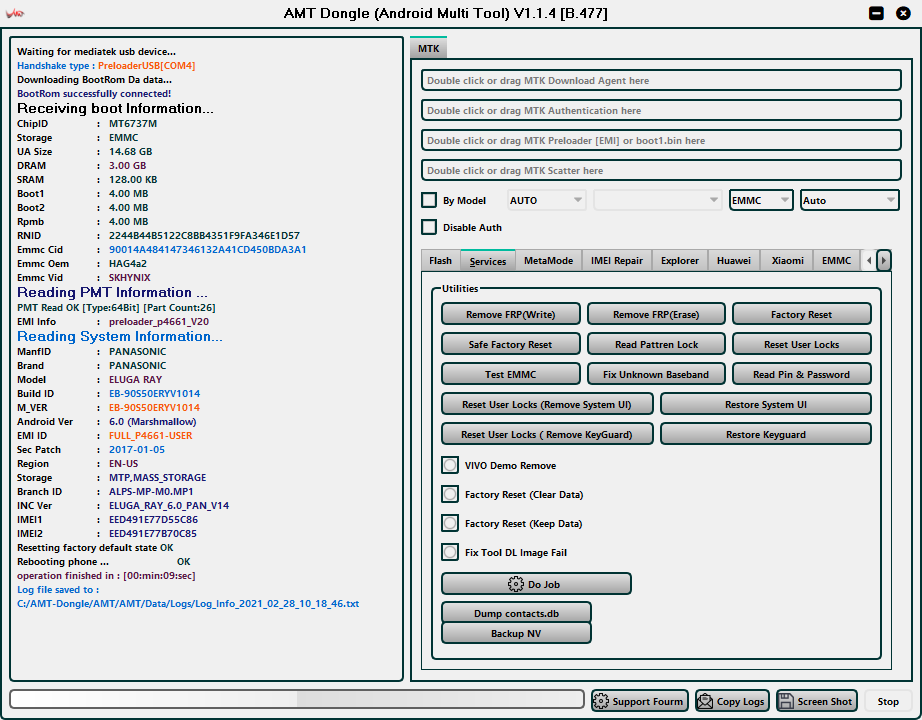The width and height of the screenshot is (922, 720).
Task: Open the IMEI Repair tab
Action: 617,261
